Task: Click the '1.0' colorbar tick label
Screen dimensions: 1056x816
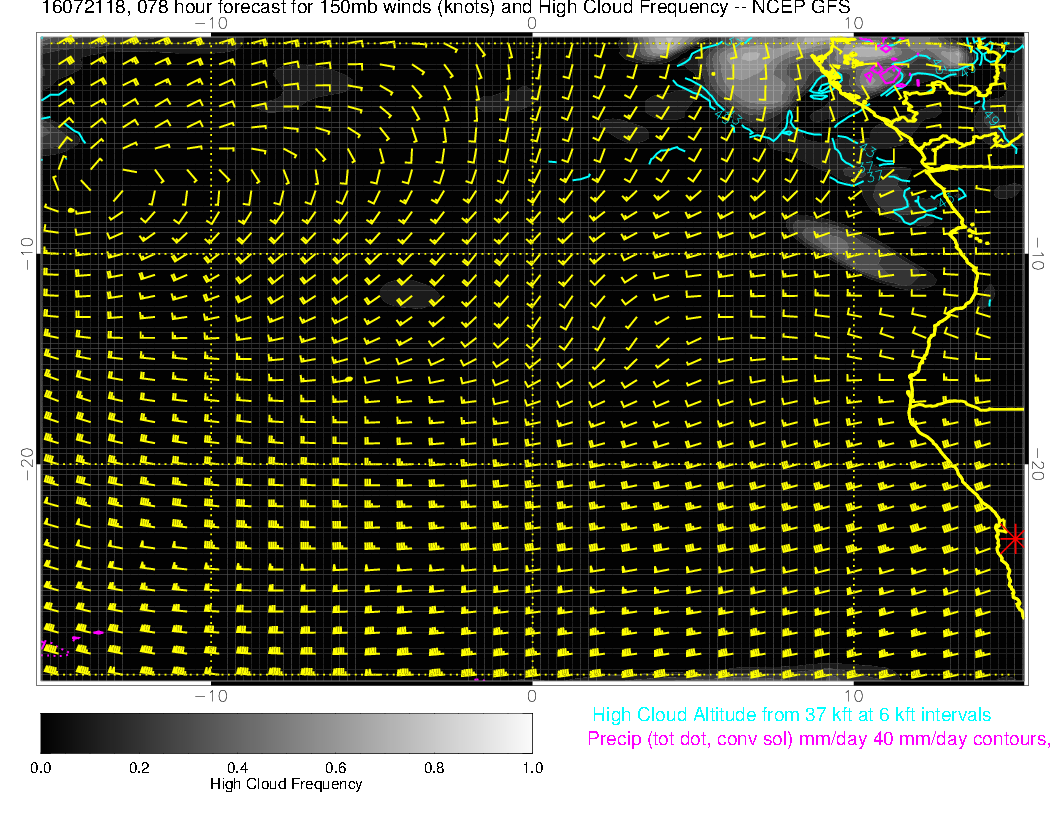Action: click(x=533, y=768)
